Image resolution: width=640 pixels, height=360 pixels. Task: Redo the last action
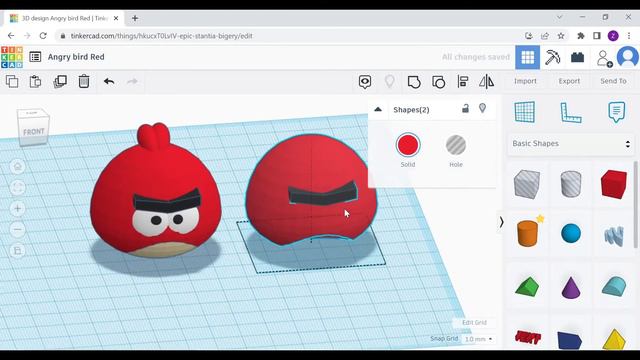click(x=132, y=82)
